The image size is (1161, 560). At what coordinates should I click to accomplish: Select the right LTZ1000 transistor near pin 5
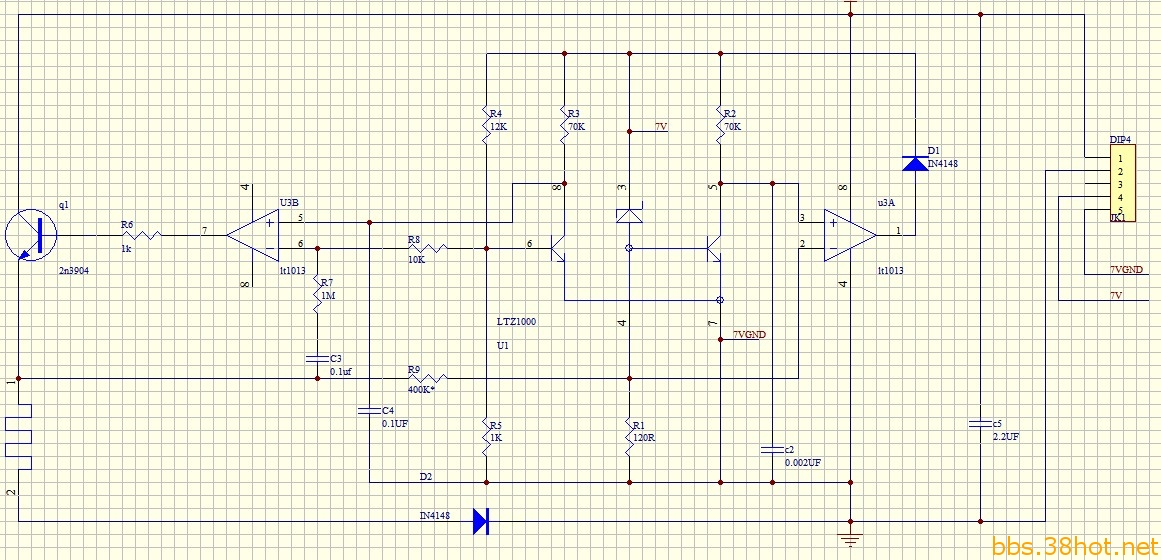[714, 248]
